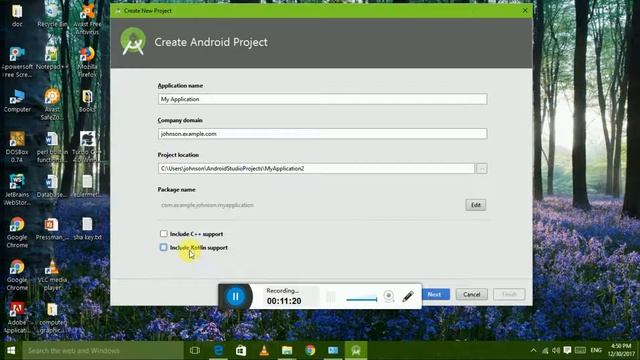Browse for project location with ellipsis button
Viewport: 640px width, 360px height.
coord(482,168)
